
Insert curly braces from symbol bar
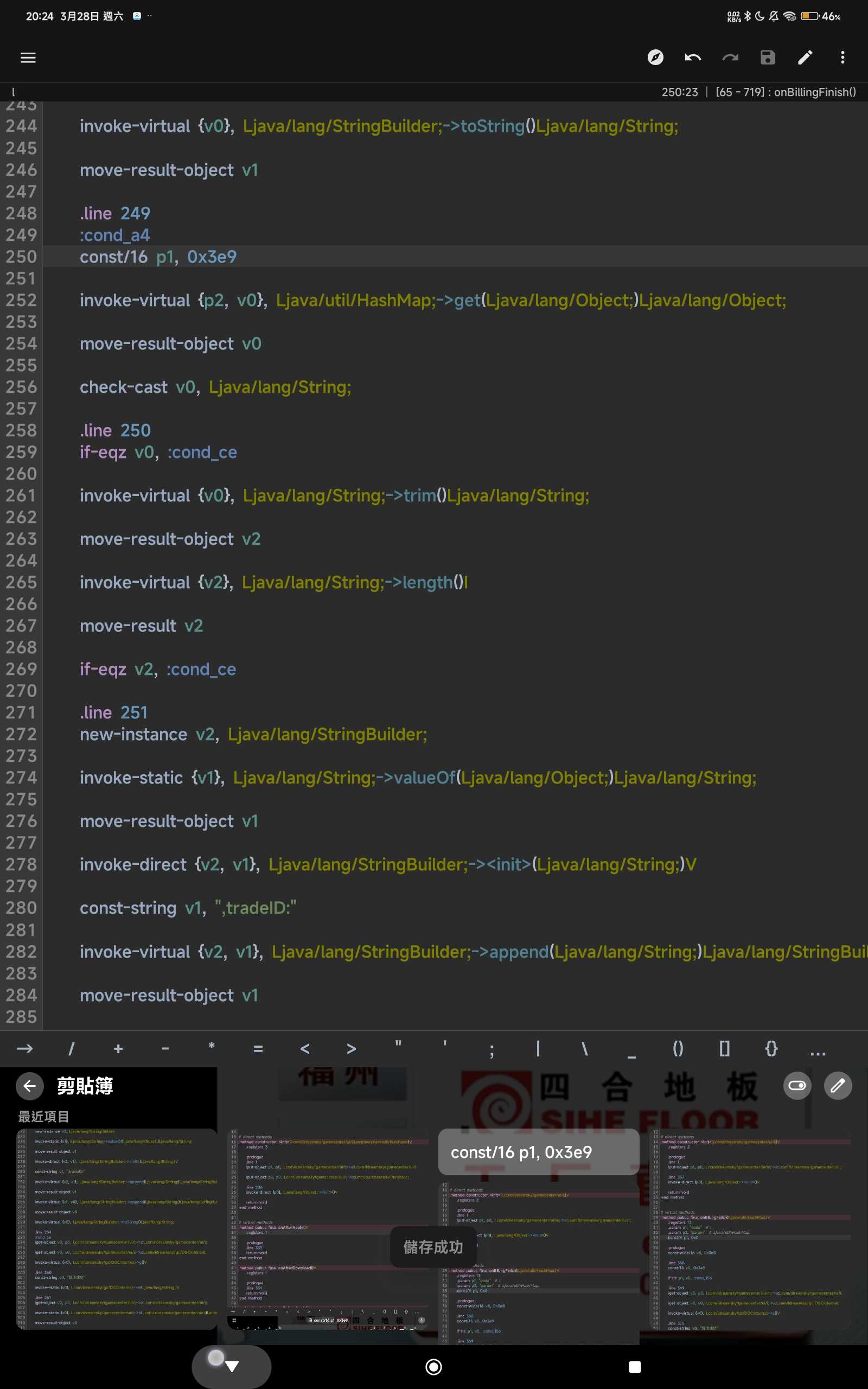point(771,1049)
